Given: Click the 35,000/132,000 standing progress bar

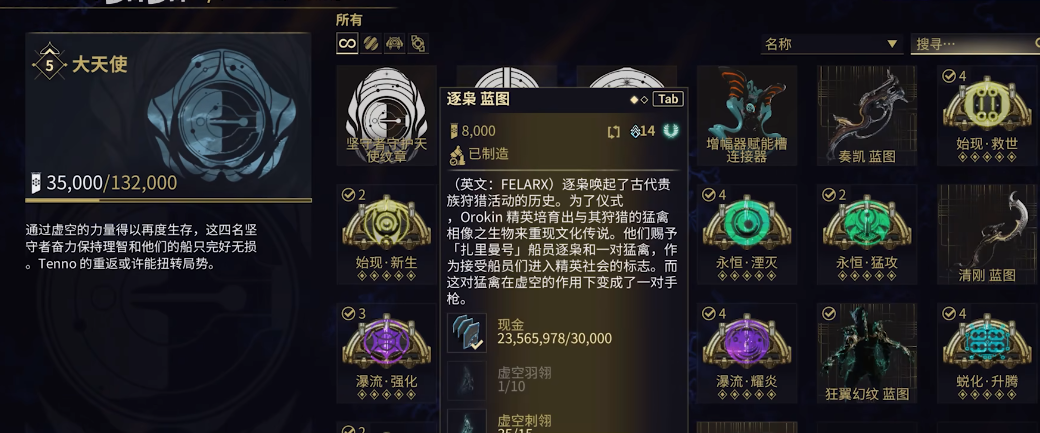Looking at the screenshot, I should (x=168, y=200).
